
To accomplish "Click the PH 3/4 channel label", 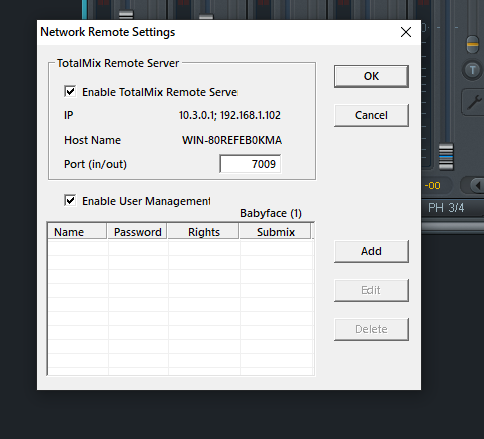I will coord(446,208).
